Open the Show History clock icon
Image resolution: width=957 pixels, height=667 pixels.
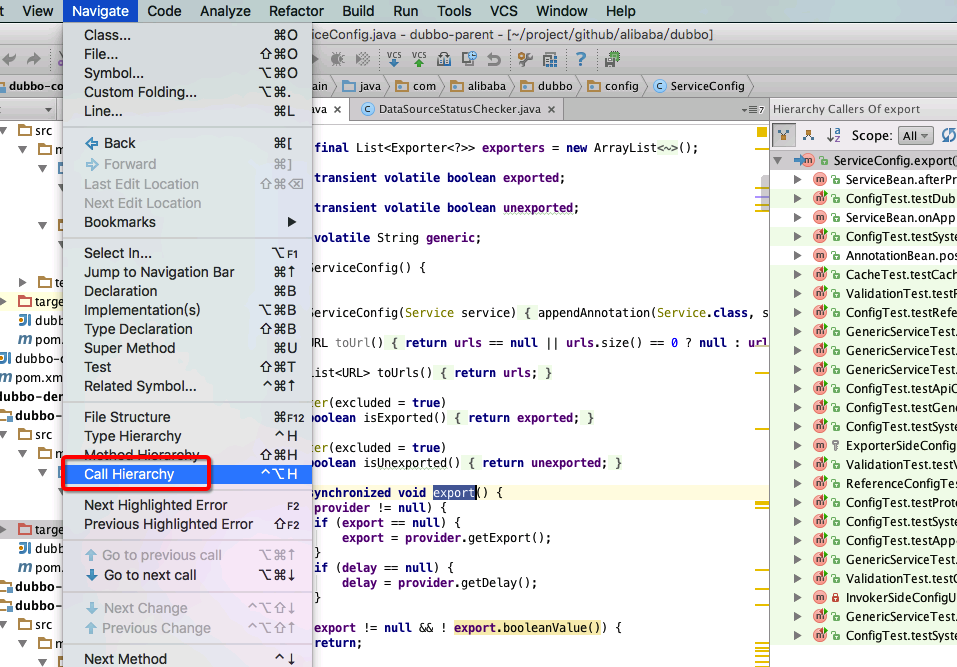pos(469,59)
